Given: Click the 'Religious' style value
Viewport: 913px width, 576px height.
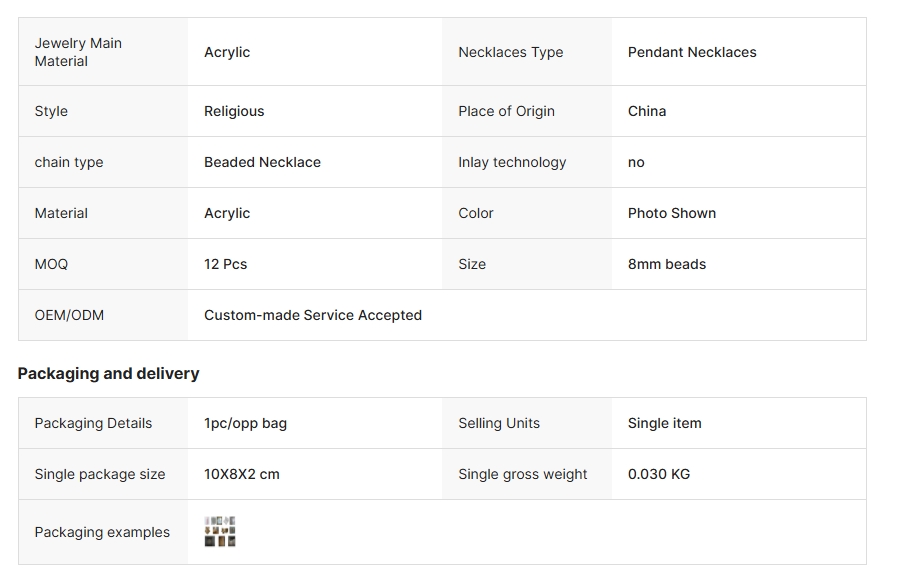Looking at the screenshot, I should (x=234, y=111).
